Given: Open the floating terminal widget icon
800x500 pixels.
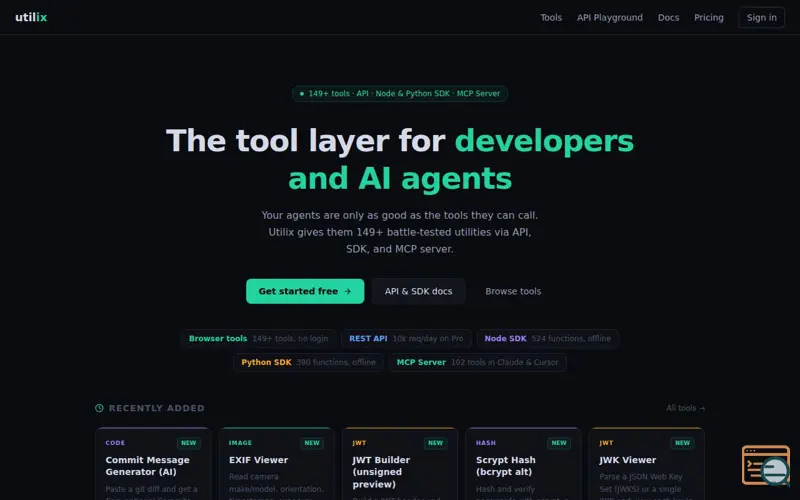Looking at the screenshot, I should (765, 465).
